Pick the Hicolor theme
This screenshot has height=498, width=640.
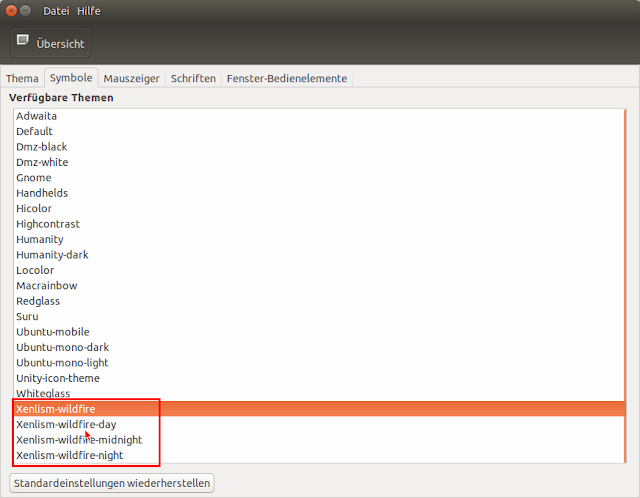(x=319, y=209)
